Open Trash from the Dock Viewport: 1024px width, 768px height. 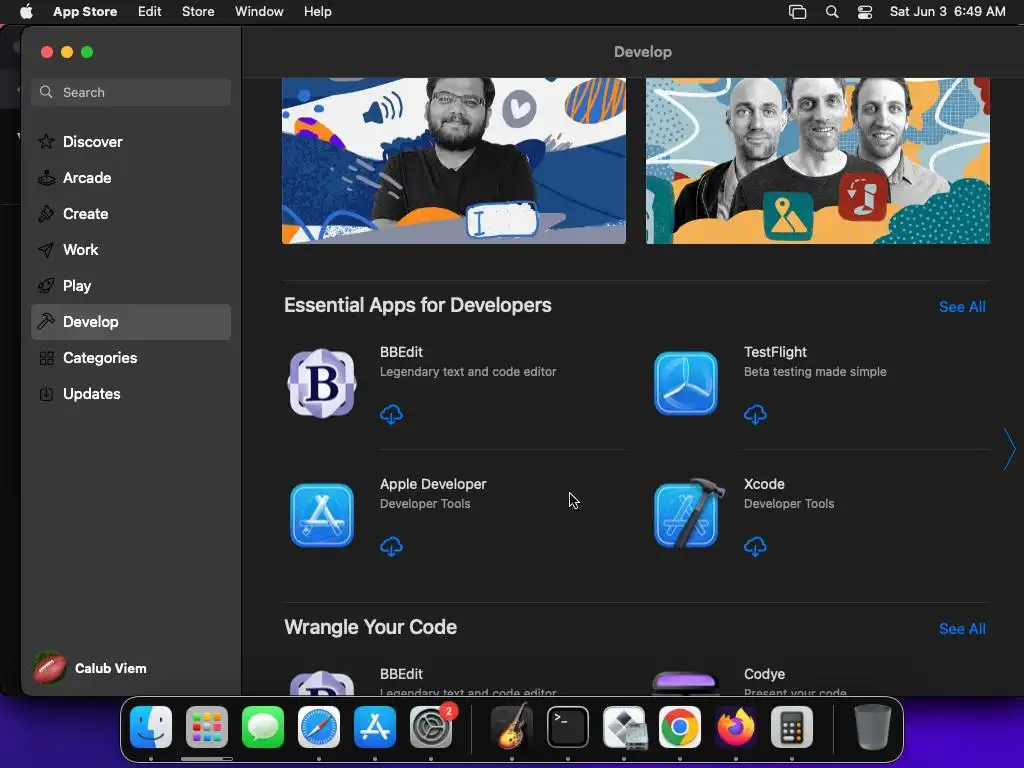click(x=872, y=727)
